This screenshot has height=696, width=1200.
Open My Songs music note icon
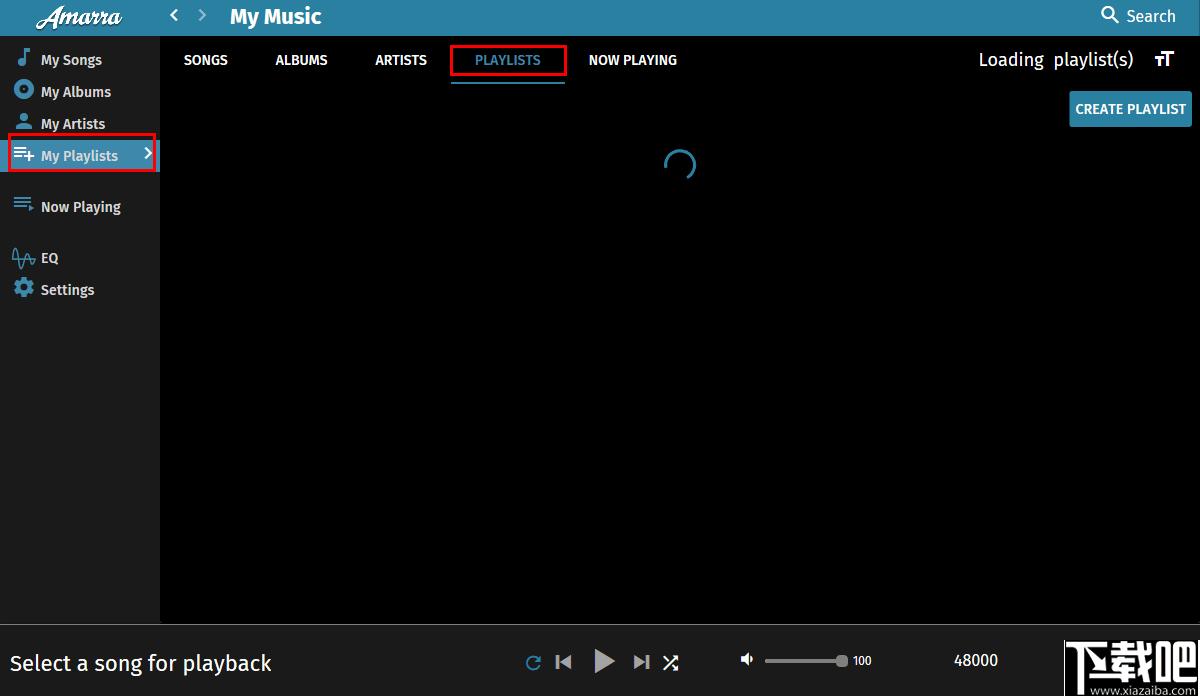[x=23, y=57]
